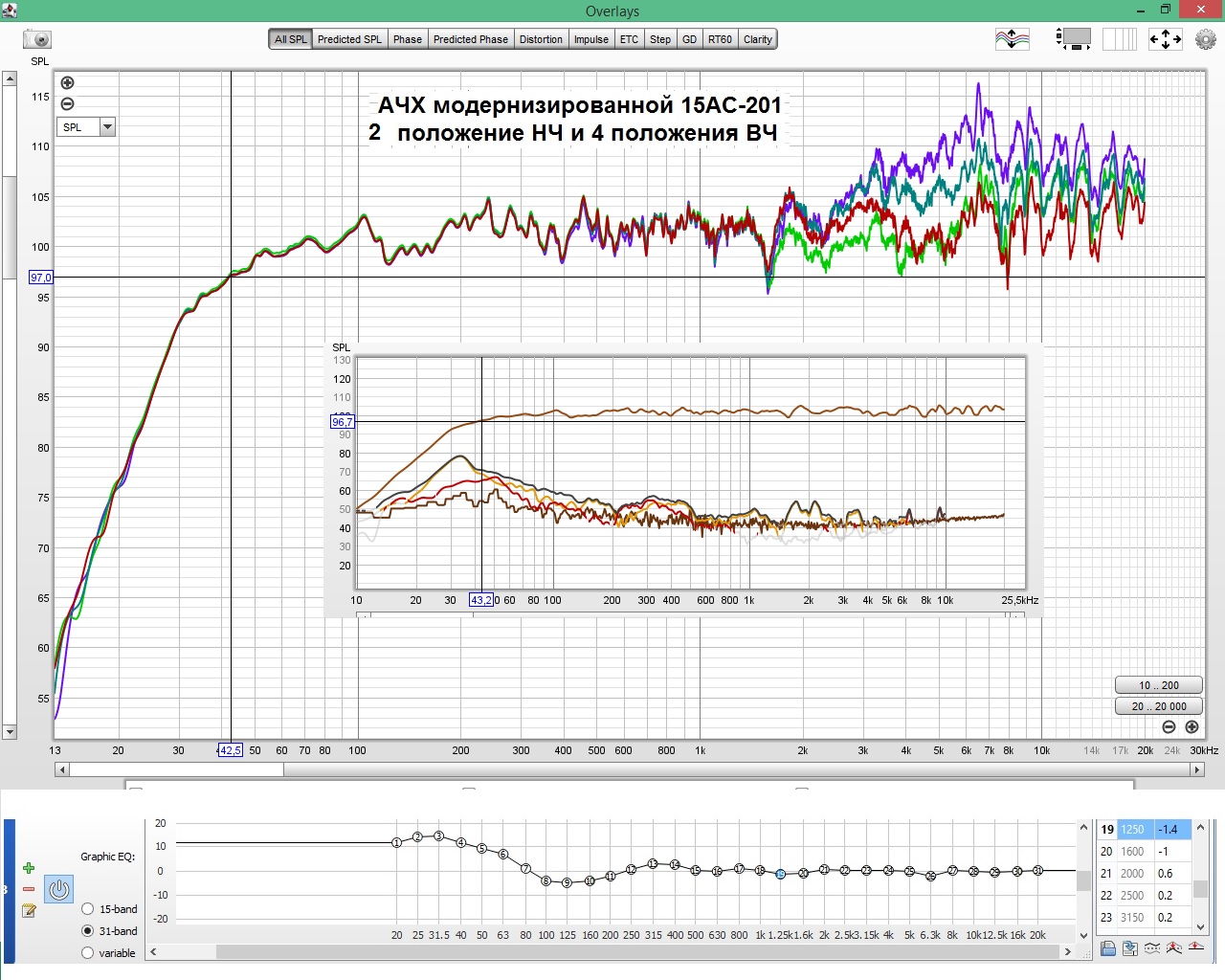Switch to the RT60 tab
The image size is (1225, 980).
tap(720, 39)
